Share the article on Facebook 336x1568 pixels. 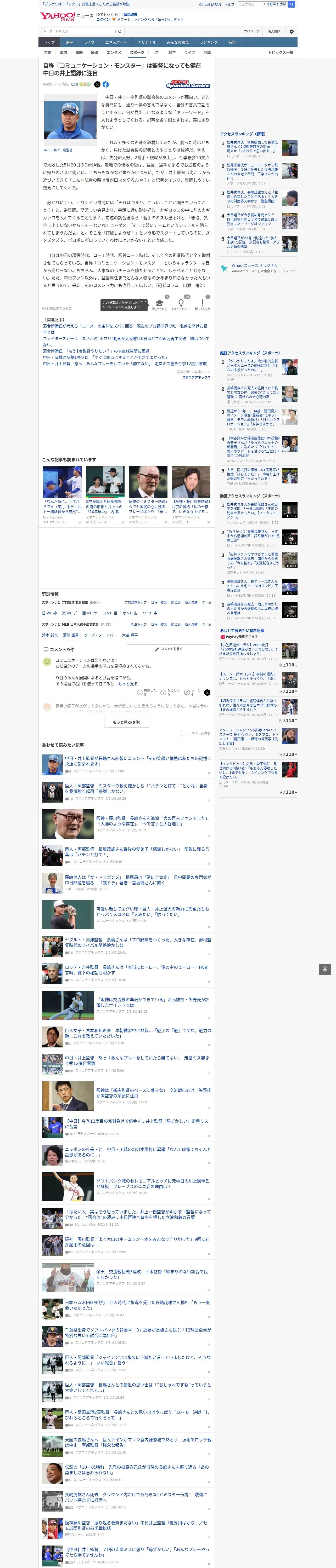(x=105, y=85)
